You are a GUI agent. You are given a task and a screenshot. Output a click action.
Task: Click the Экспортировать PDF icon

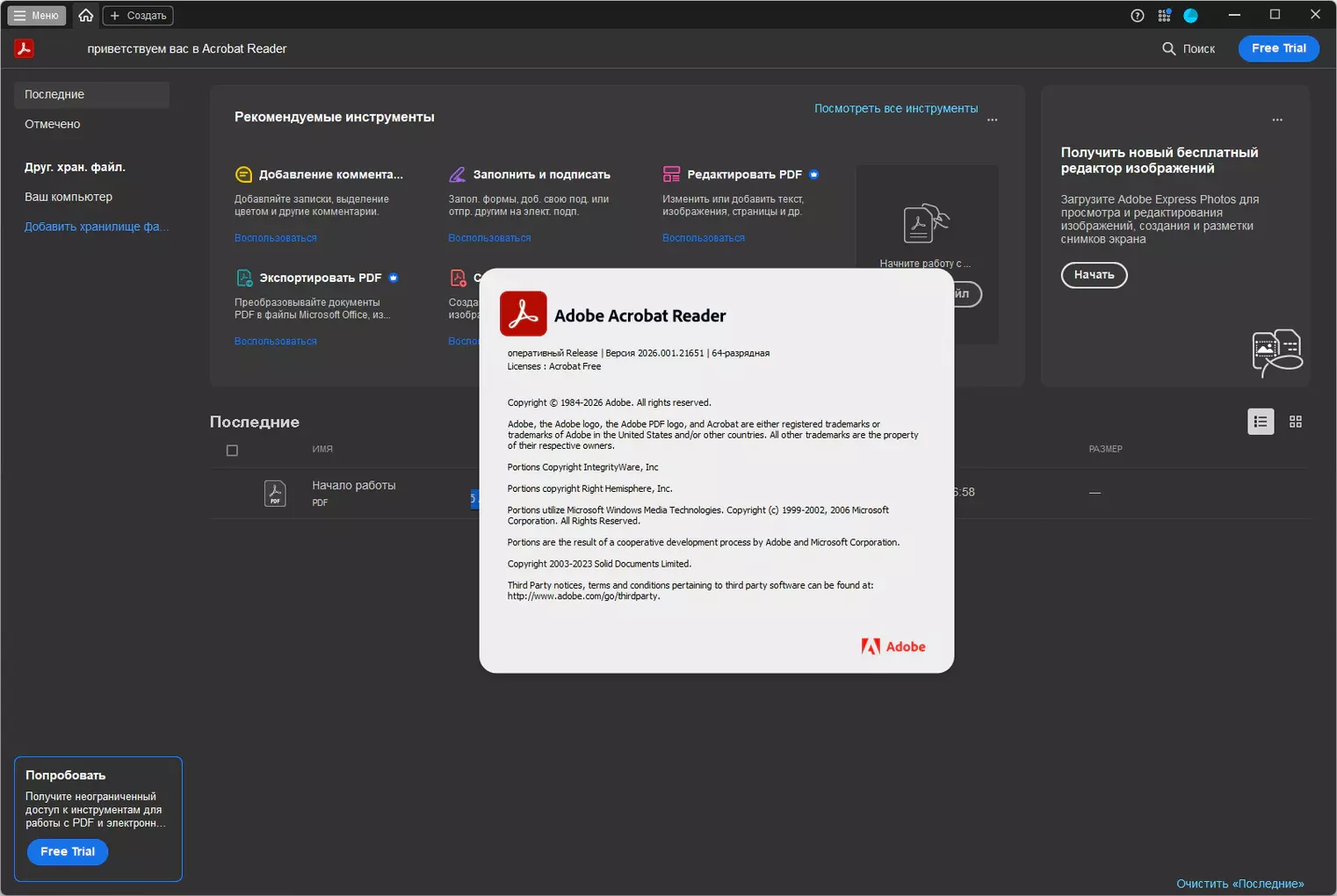(244, 278)
